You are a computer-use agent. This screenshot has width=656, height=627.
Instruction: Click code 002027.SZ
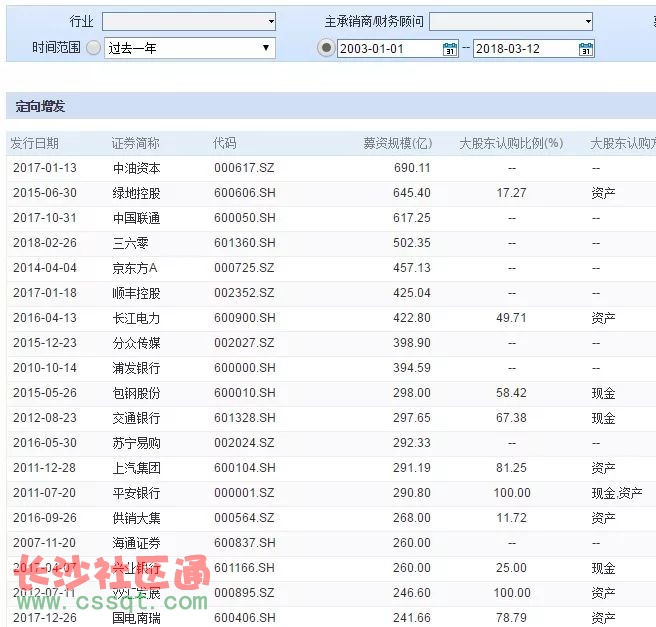coord(244,343)
